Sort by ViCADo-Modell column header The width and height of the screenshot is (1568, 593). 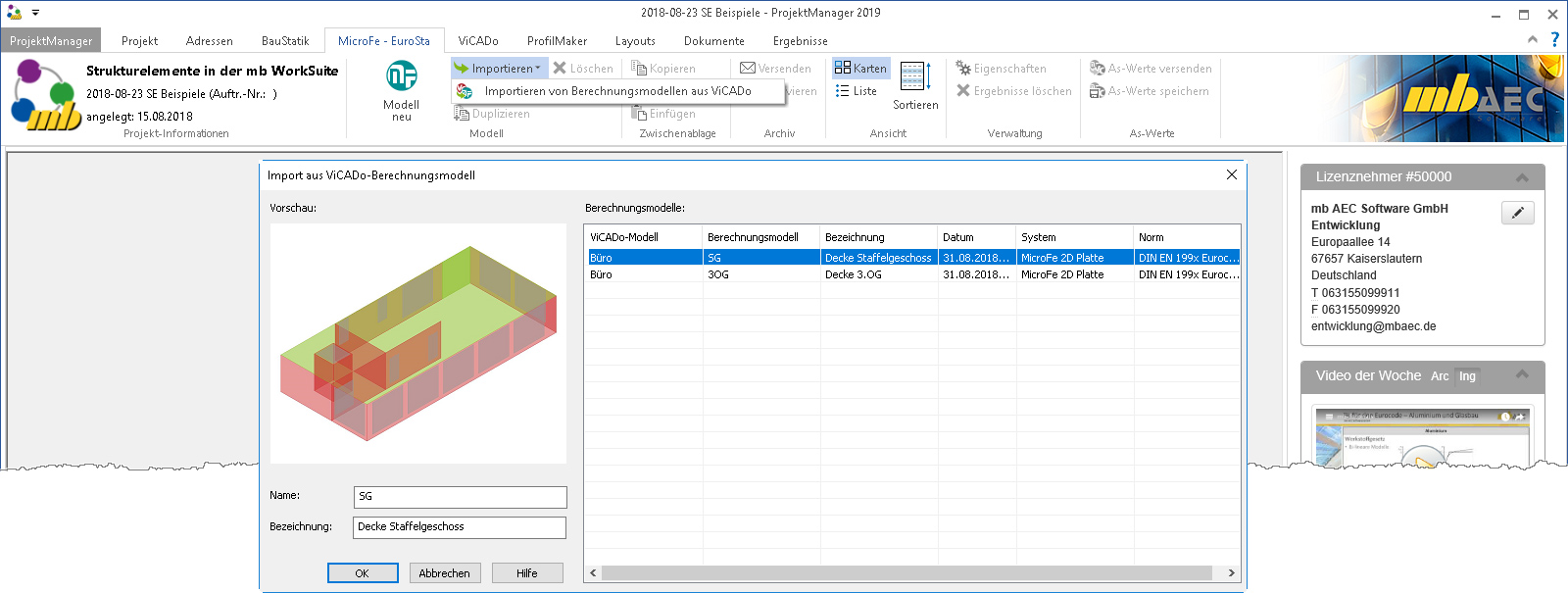[644, 237]
